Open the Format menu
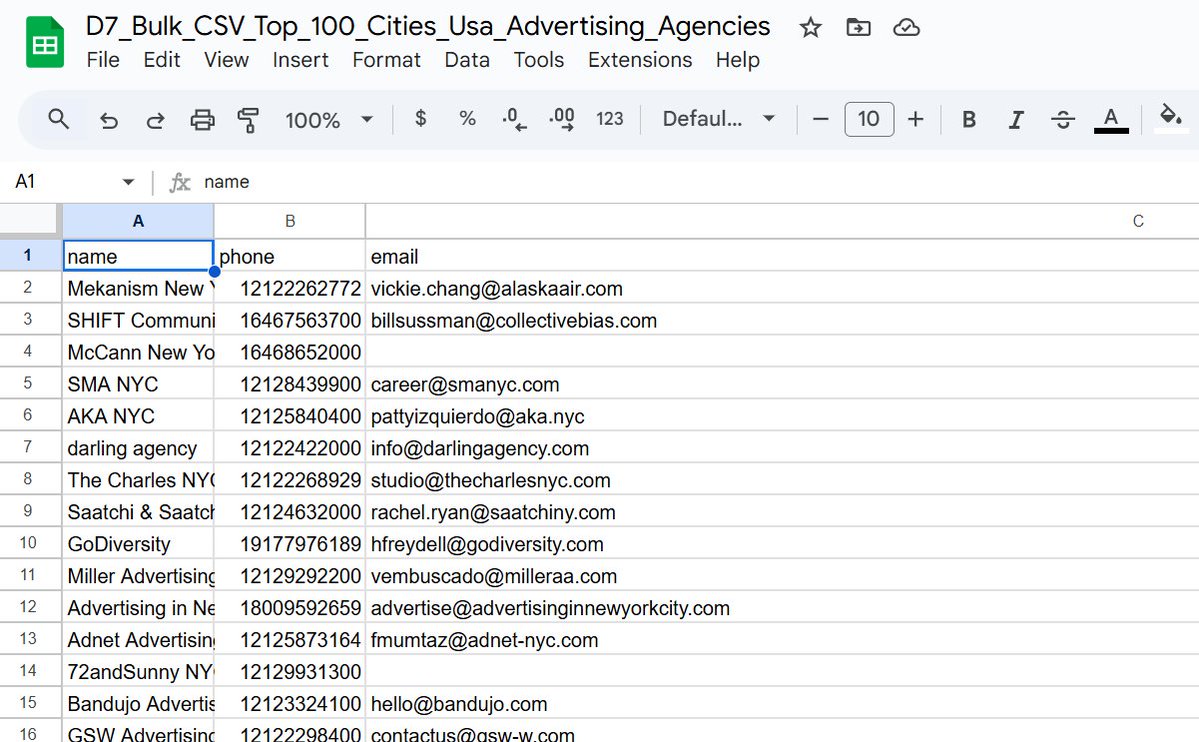This screenshot has width=1199, height=742. coord(386,60)
